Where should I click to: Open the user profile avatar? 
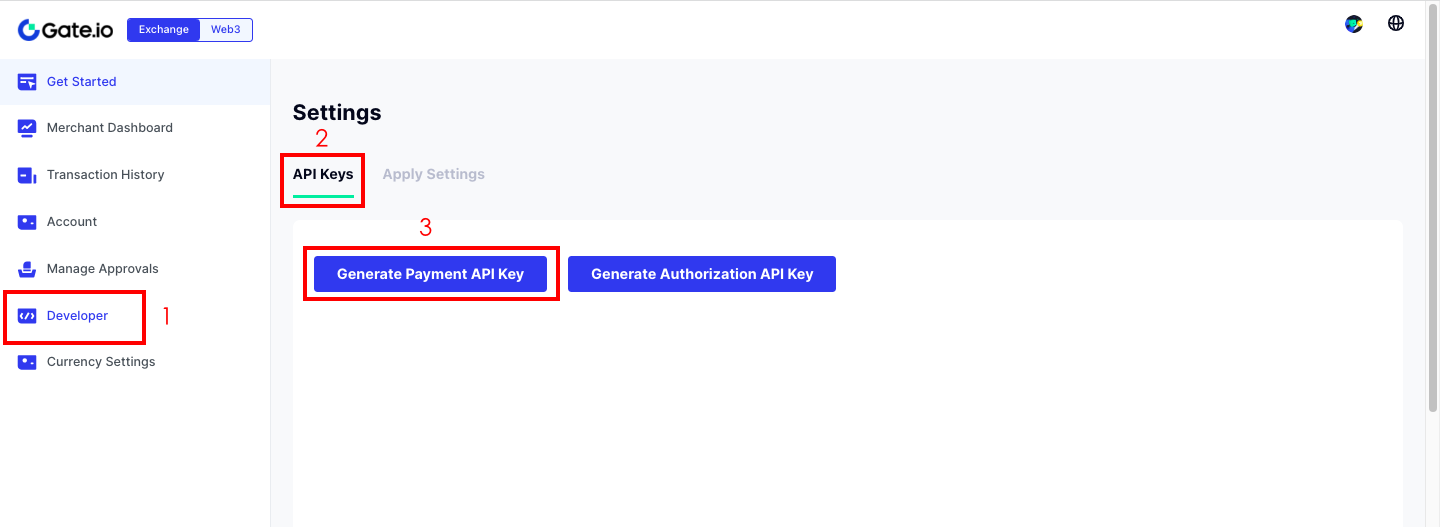(x=1354, y=24)
